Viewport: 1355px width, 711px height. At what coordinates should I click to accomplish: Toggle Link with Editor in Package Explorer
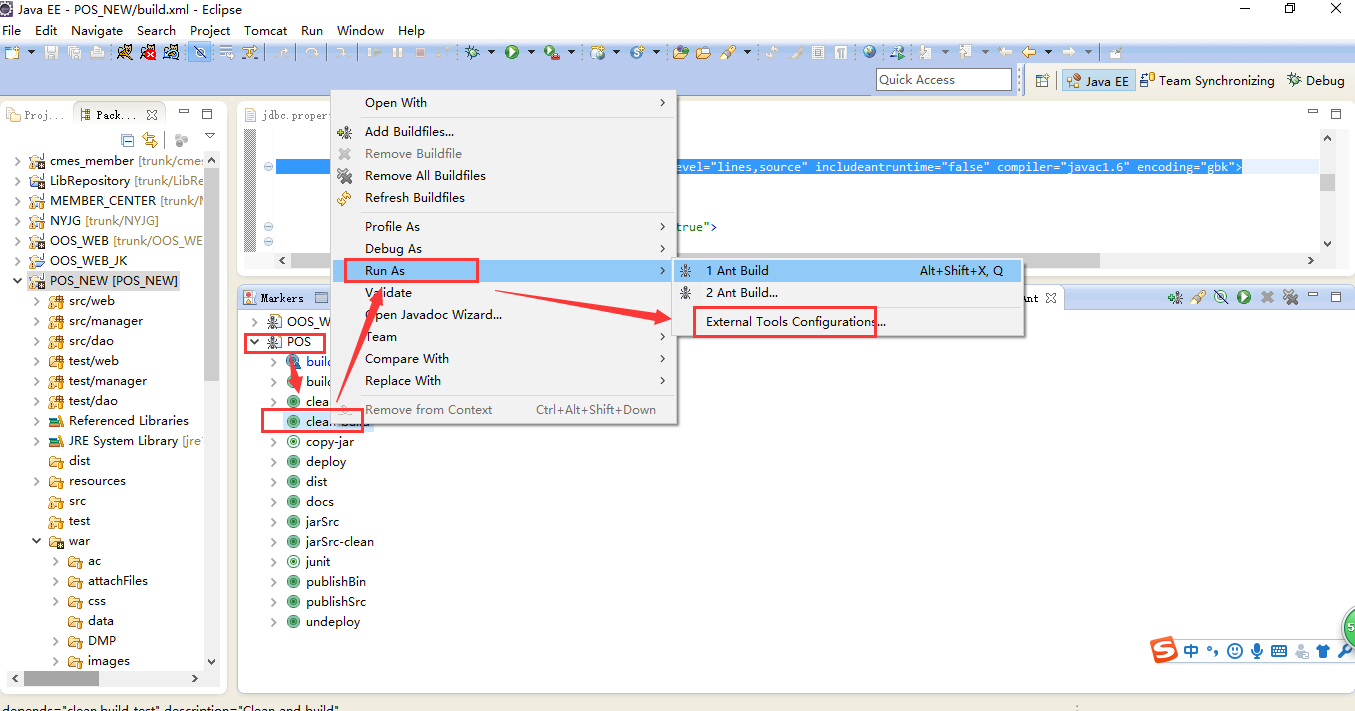tap(150, 140)
